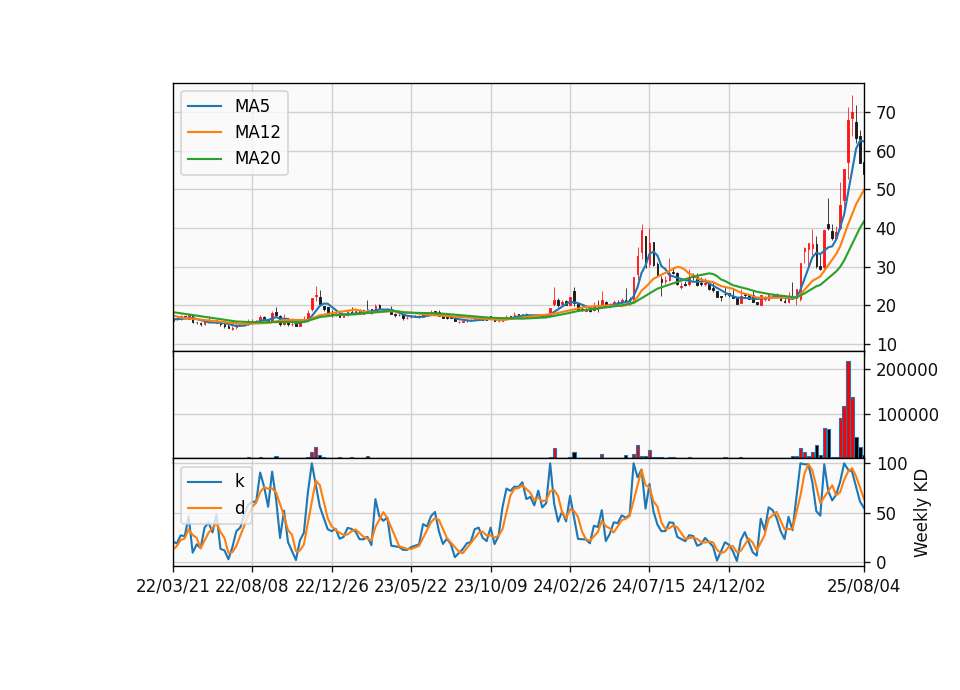Click the 10 price axis label
This screenshot has width=960, height=690.
coord(886,345)
